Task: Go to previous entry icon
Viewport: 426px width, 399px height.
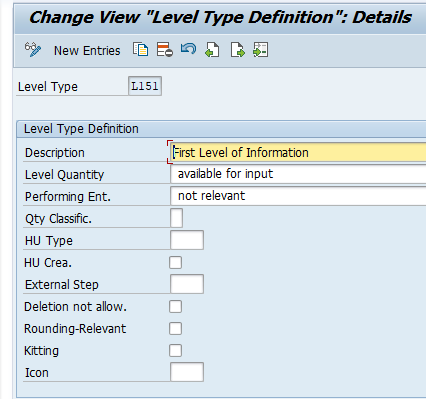Action: [x=212, y=50]
